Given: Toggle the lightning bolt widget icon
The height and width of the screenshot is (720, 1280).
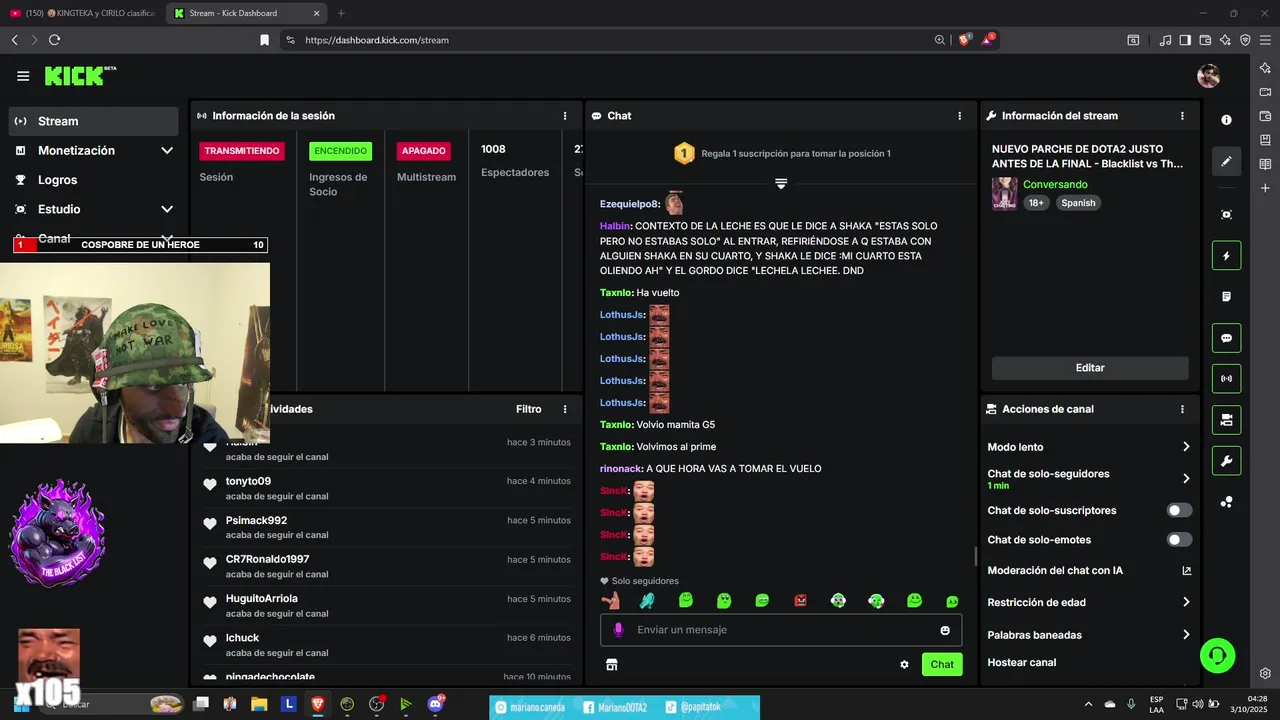Looking at the screenshot, I should 1227,256.
